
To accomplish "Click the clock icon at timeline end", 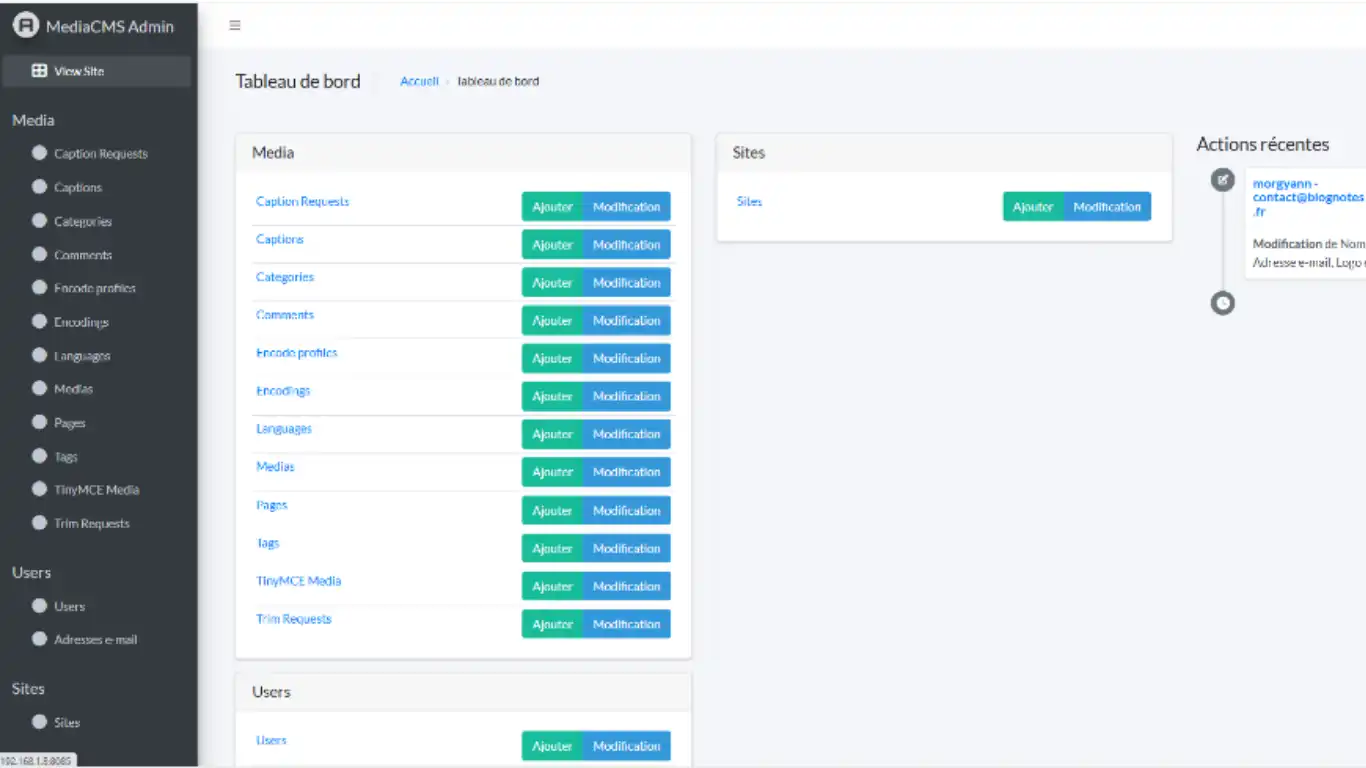I will [1222, 302].
